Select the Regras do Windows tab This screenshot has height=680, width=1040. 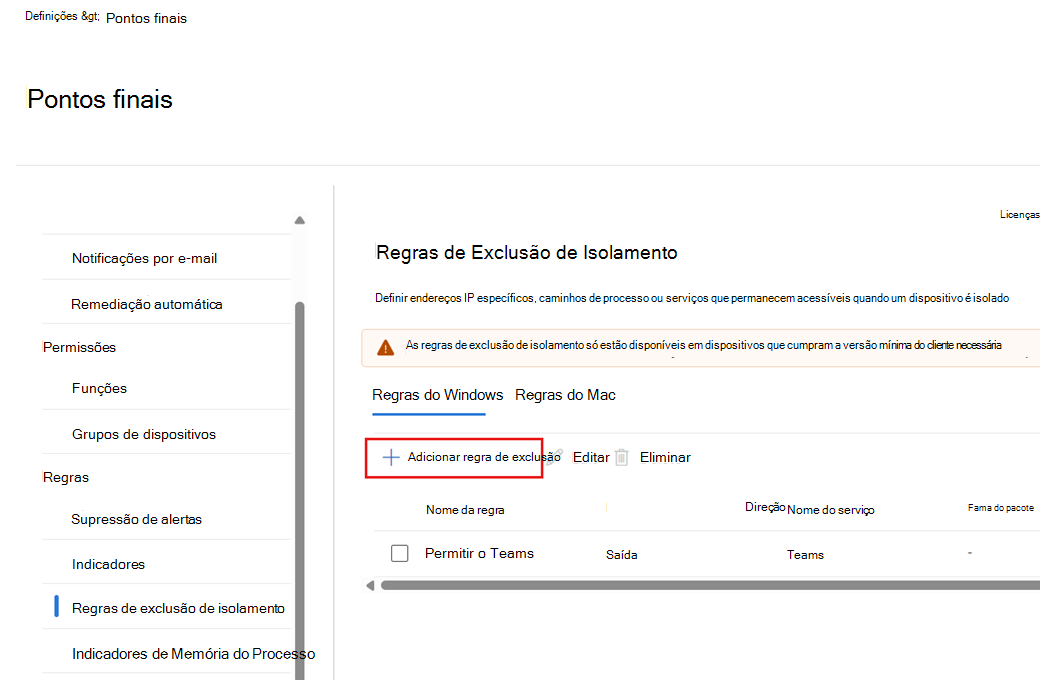click(x=437, y=395)
